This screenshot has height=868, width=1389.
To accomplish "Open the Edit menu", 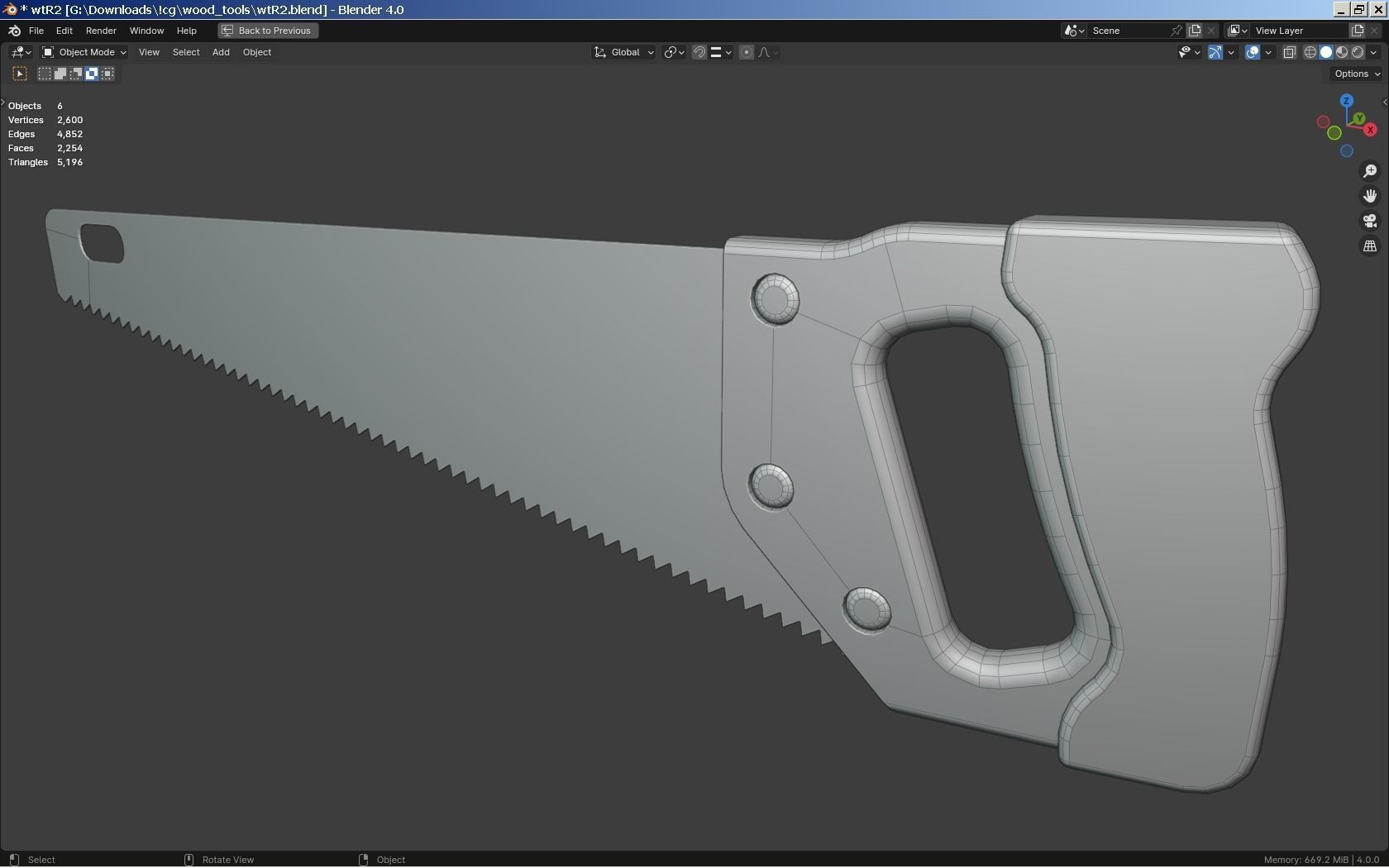I will [x=64, y=31].
